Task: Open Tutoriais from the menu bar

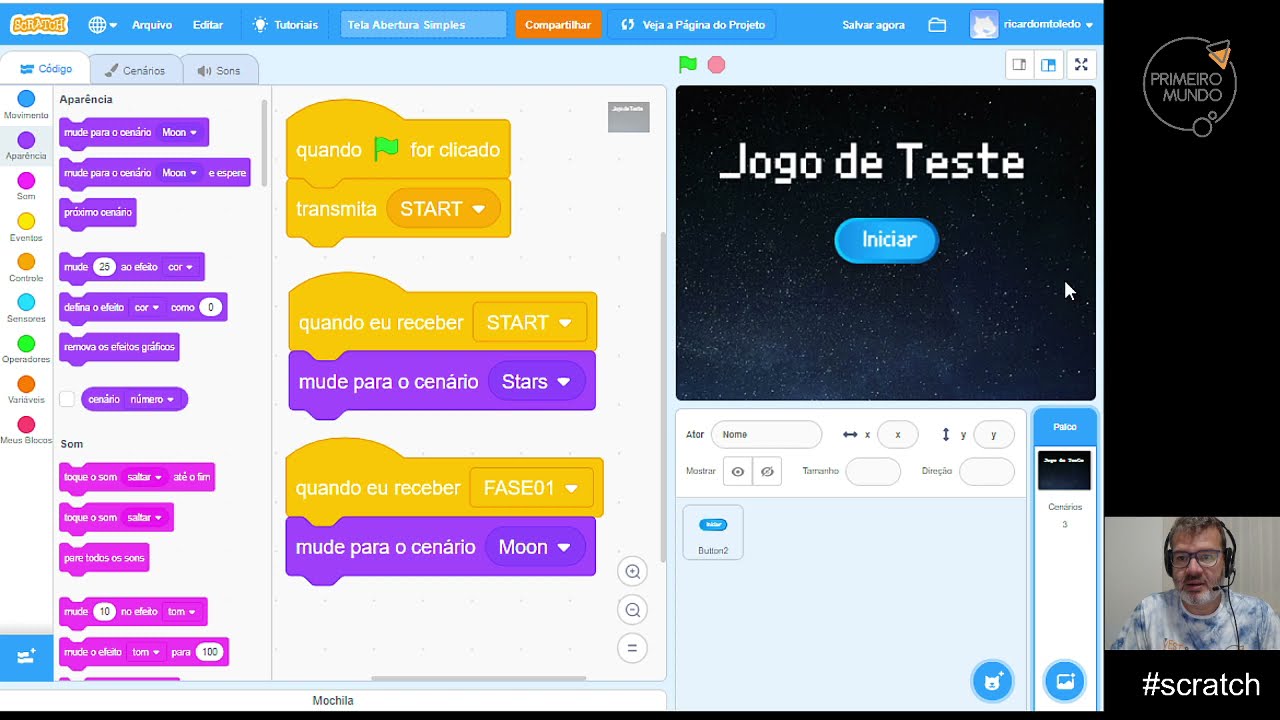Action: 286,25
